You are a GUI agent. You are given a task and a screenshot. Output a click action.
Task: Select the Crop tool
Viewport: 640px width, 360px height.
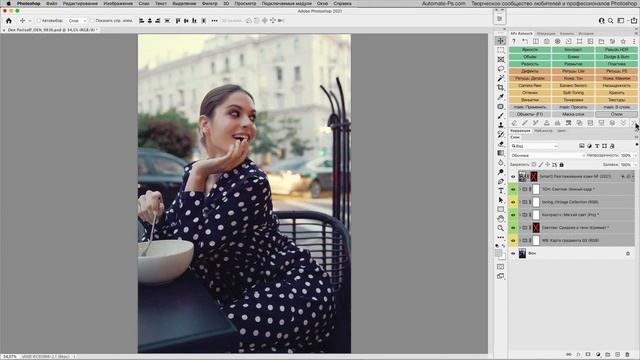[500, 87]
